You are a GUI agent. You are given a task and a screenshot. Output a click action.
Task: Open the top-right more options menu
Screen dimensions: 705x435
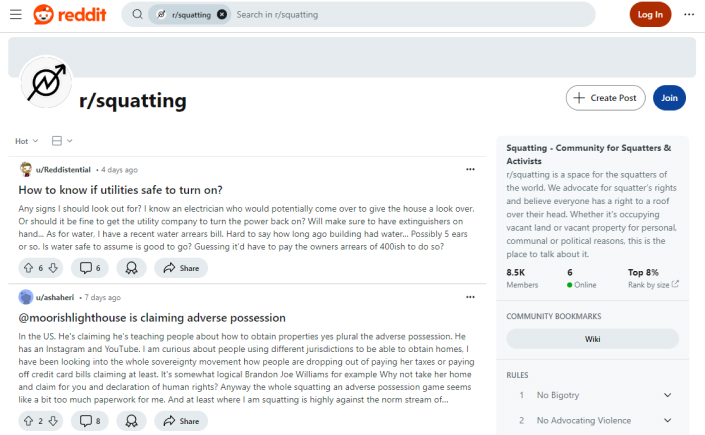pos(689,14)
